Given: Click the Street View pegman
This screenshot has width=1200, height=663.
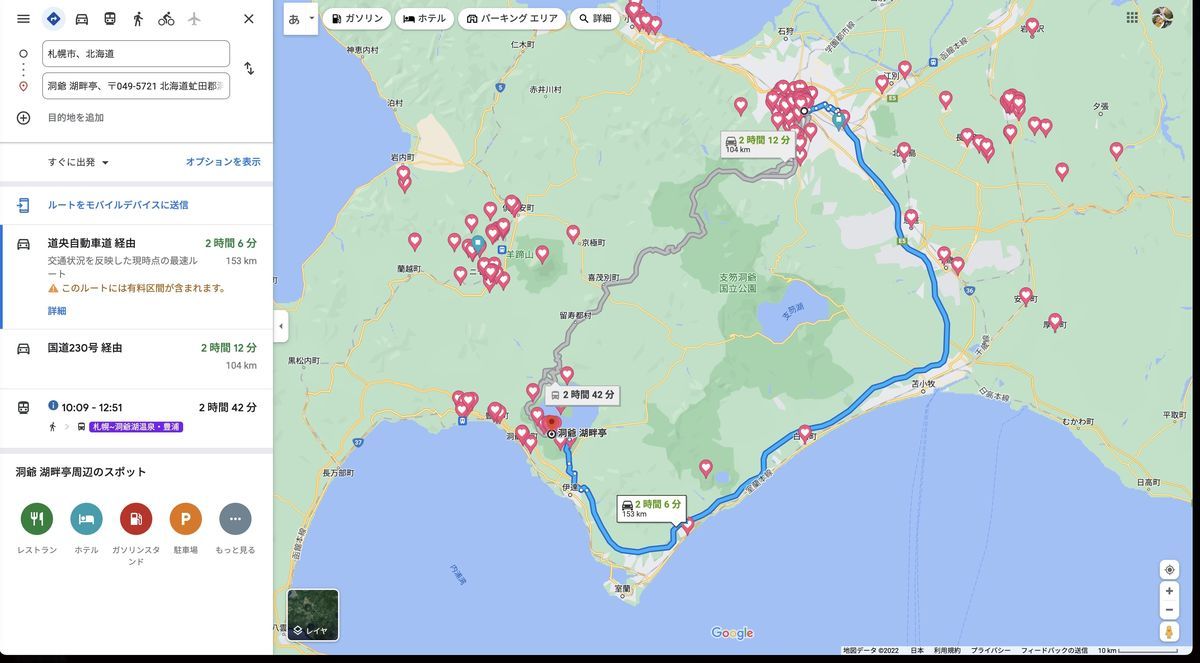Looking at the screenshot, I should [x=1169, y=632].
